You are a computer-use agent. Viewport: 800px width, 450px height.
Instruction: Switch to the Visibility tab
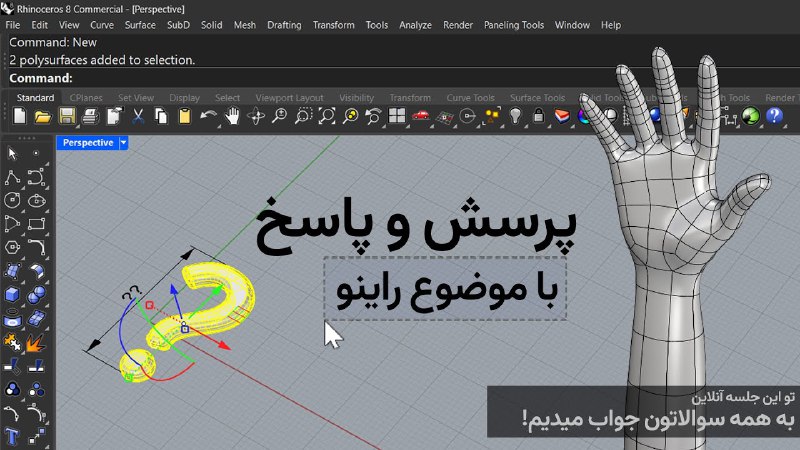357,97
